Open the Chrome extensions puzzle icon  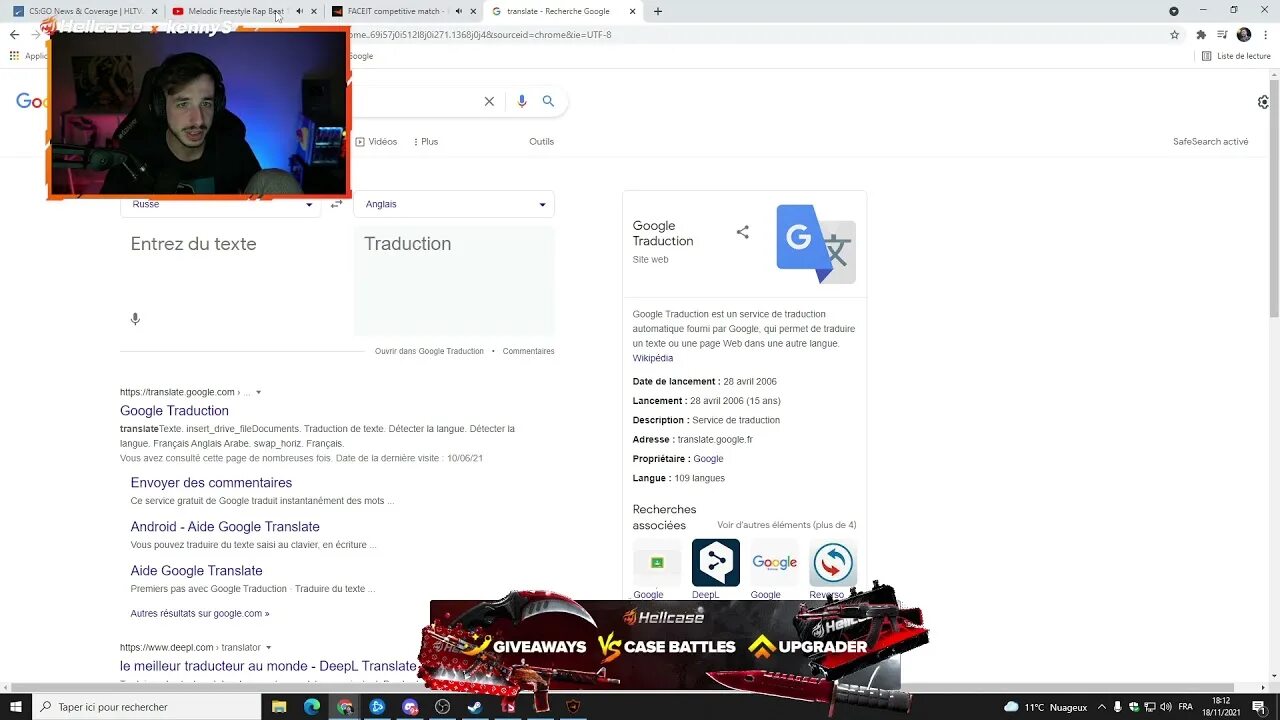[1201, 34]
